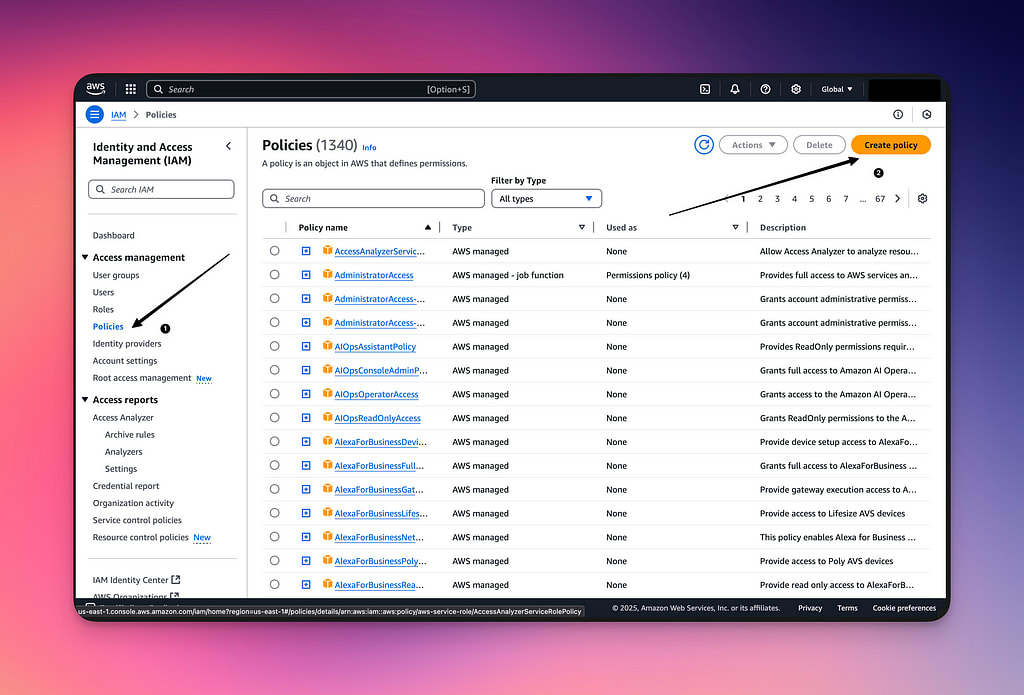Click the policies Search filter field
The width and height of the screenshot is (1024, 695).
(x=373, y=199)
